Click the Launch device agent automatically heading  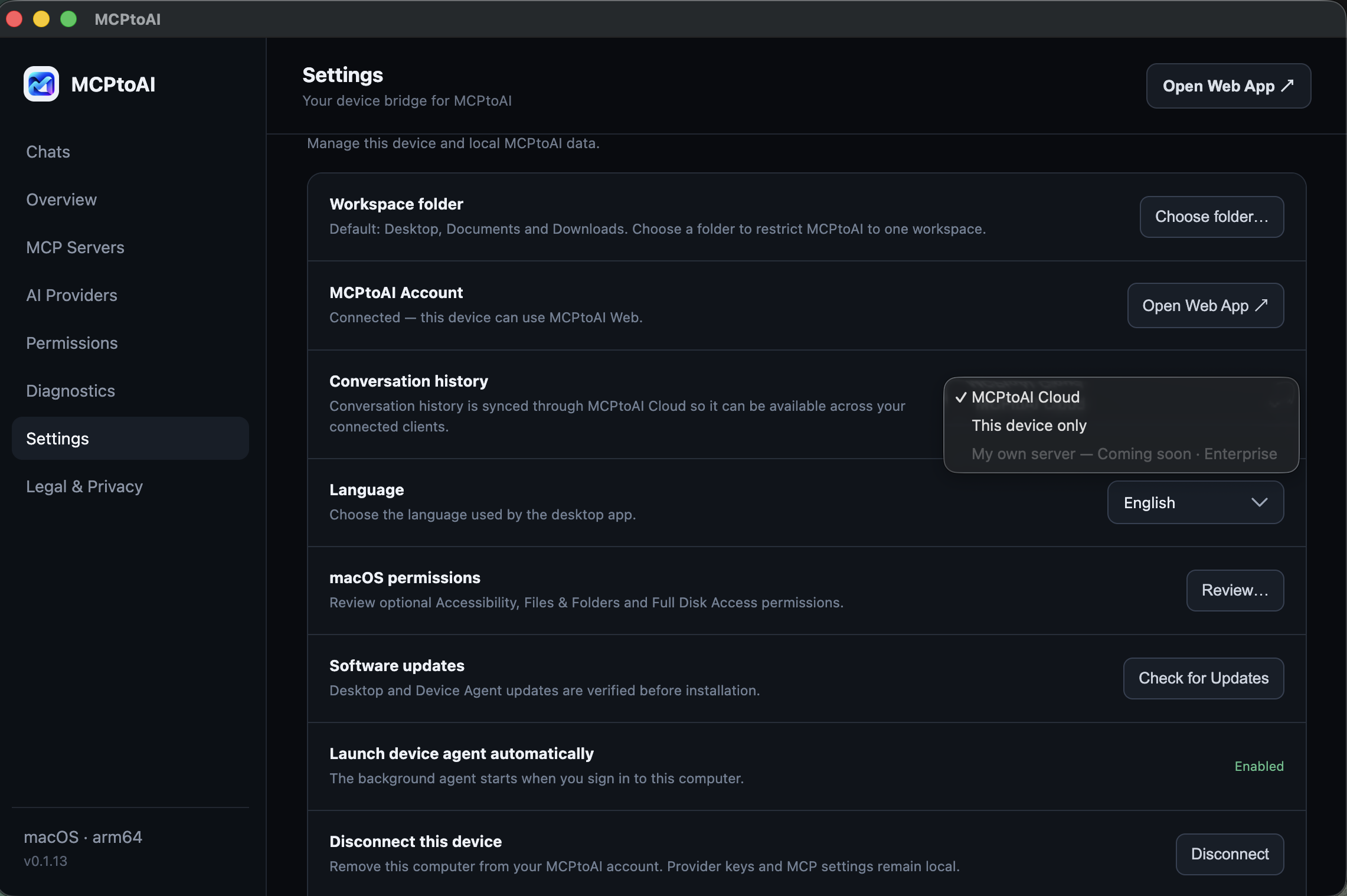coord(461,754)
